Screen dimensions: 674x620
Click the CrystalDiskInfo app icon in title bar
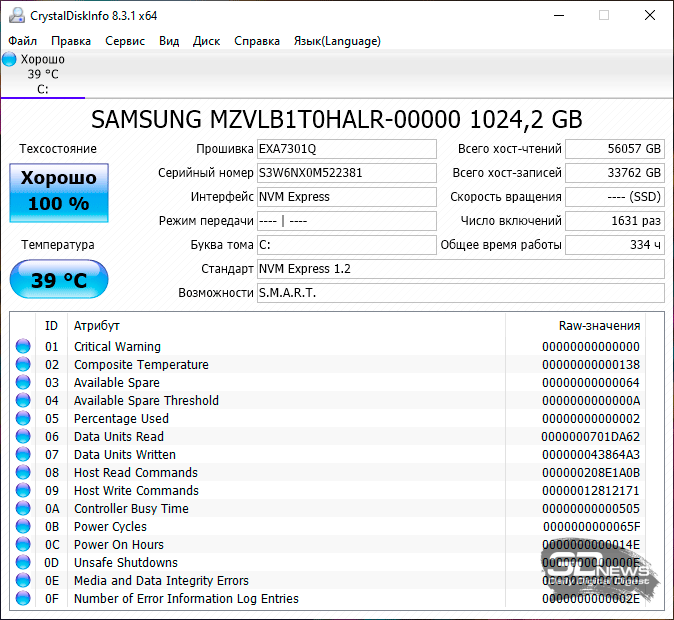click(17, 15)
